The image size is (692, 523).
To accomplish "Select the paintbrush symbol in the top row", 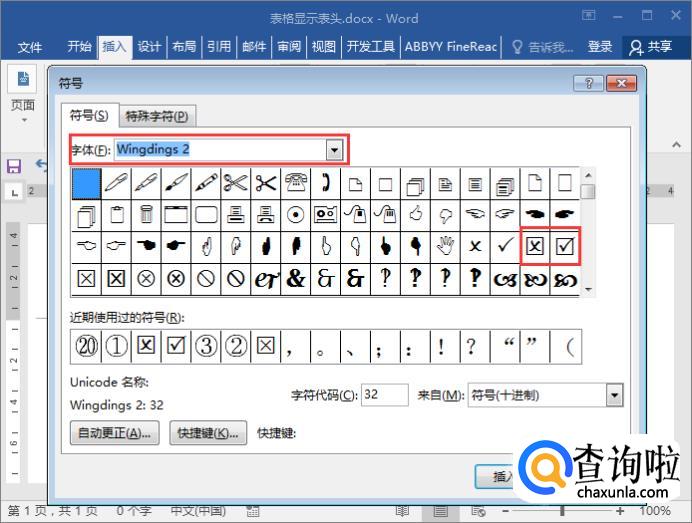I will point(176,182).
